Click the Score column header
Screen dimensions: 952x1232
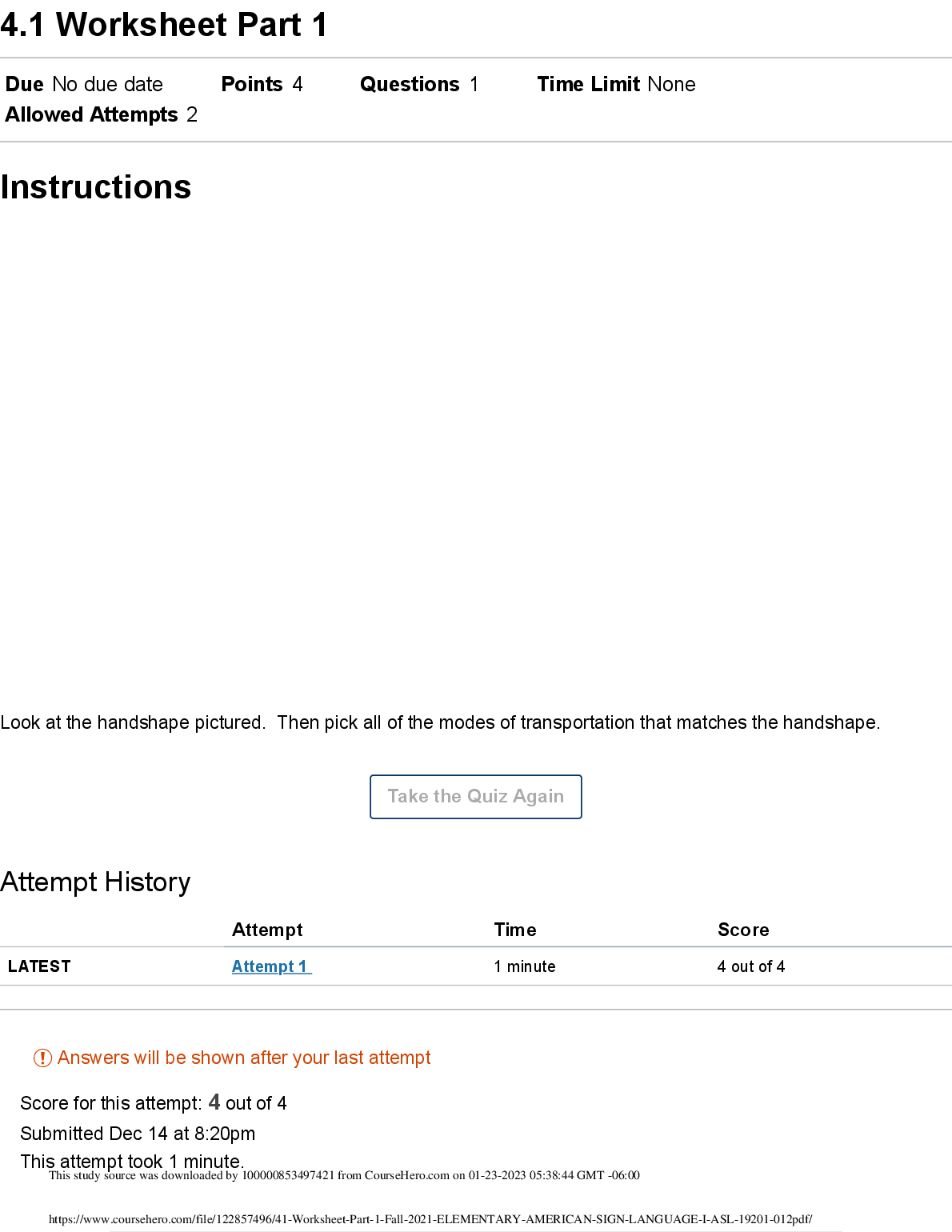click(x=743, y=930)
